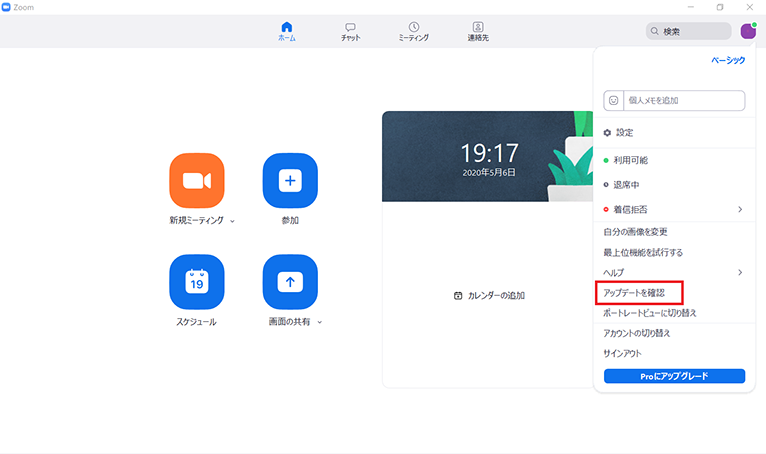
Task: Click the calendar icon beside カレンダーの追加
Action: point(458,296)
